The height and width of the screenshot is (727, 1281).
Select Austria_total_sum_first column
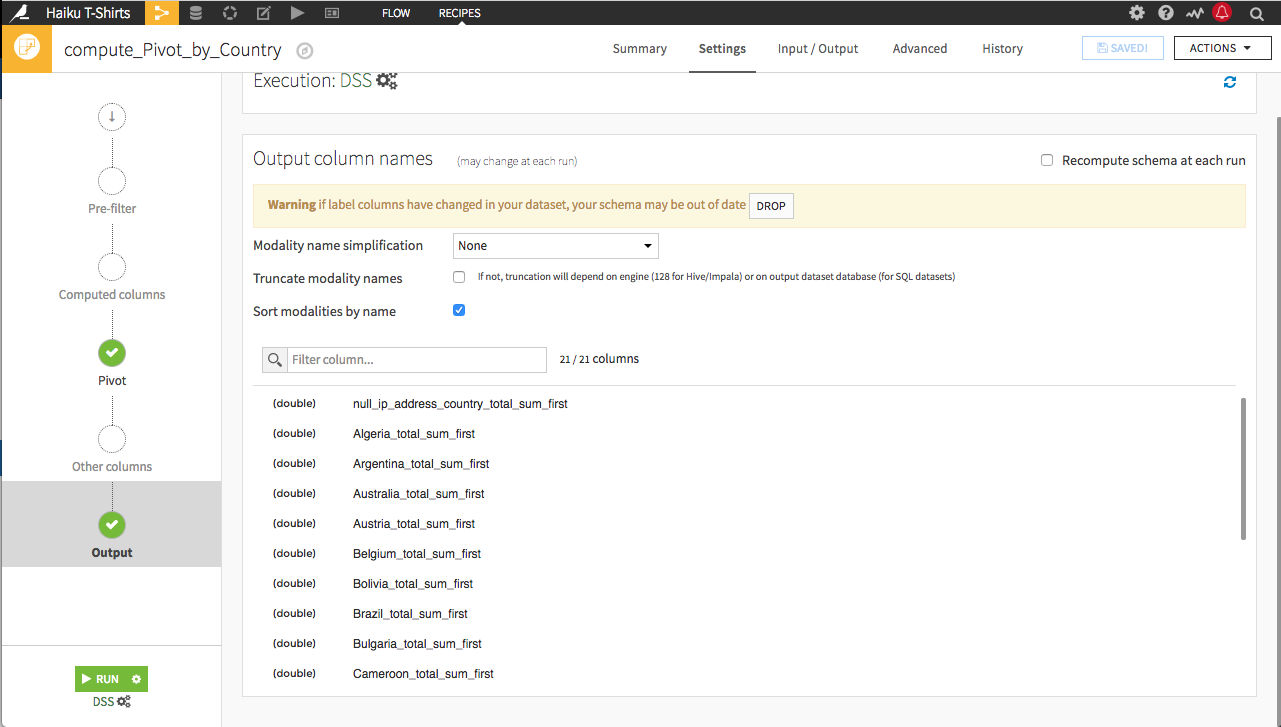click(x=414, y=524)
